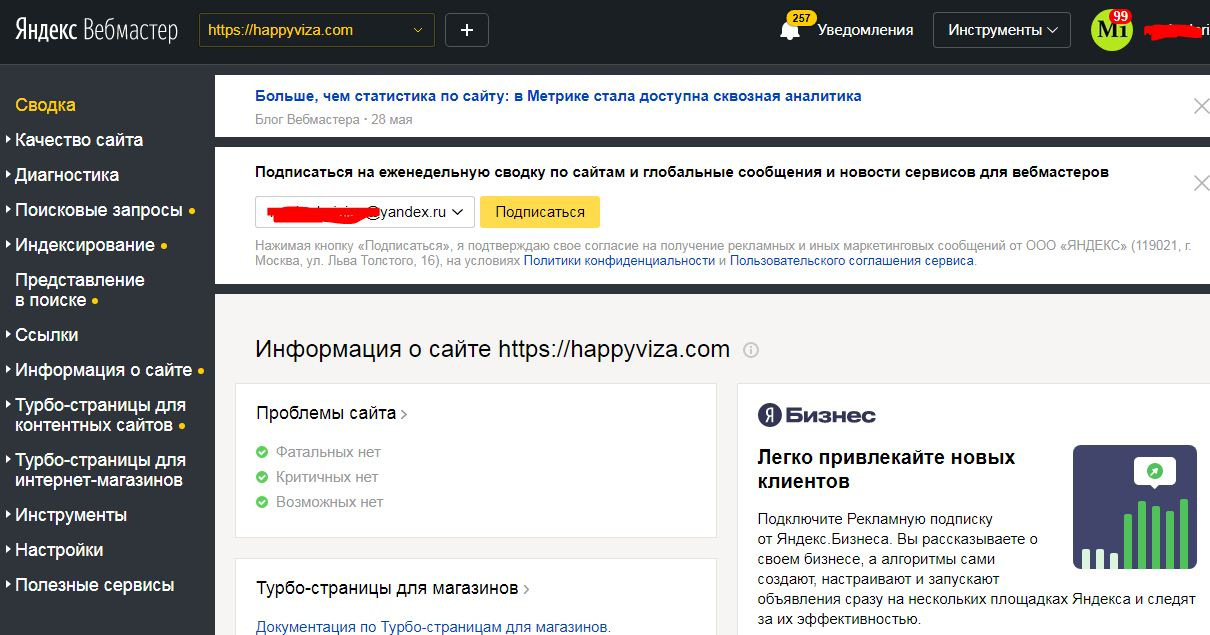
Task: Click the Яндекс Бизнес logo
Action: pos(817,415)
